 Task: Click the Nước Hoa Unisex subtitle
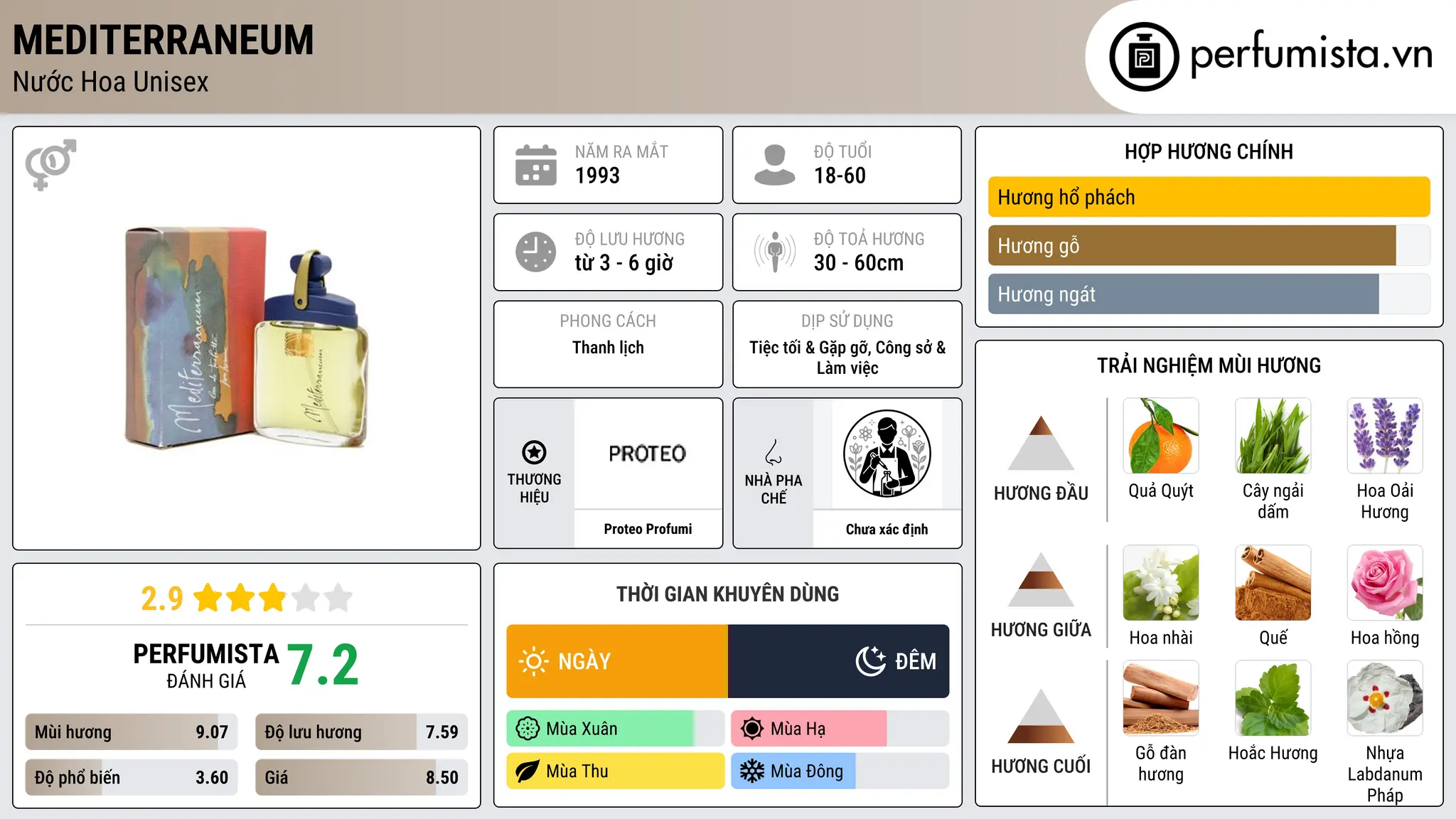[x=111, y=82]
